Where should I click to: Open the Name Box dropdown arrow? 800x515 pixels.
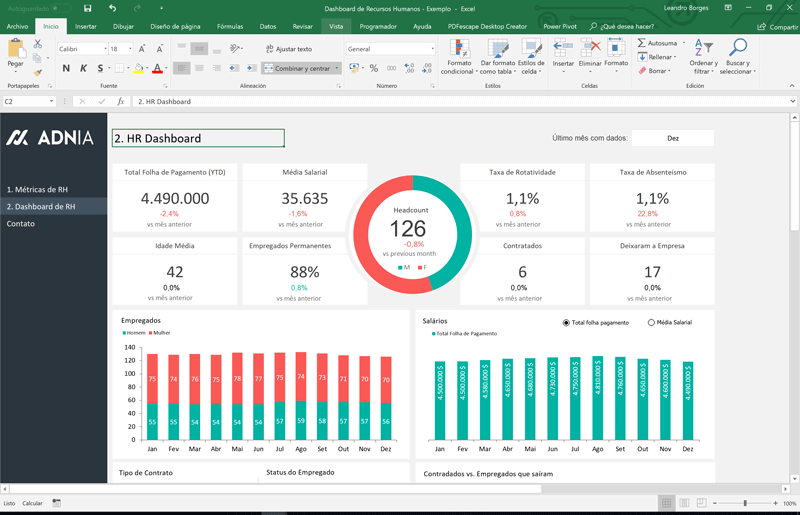(51, 102)
